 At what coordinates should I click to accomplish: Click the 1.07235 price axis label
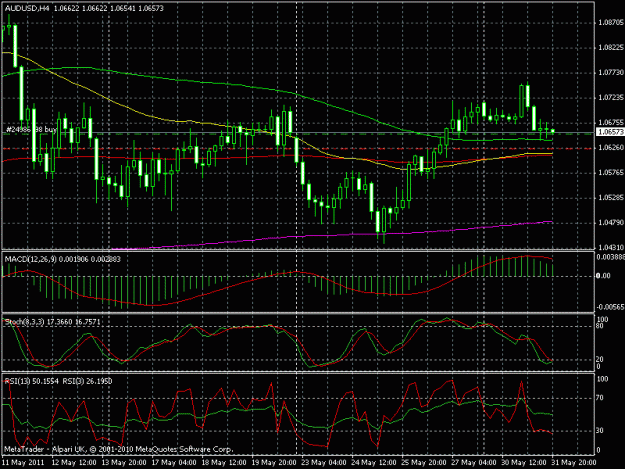coord(611,98)
